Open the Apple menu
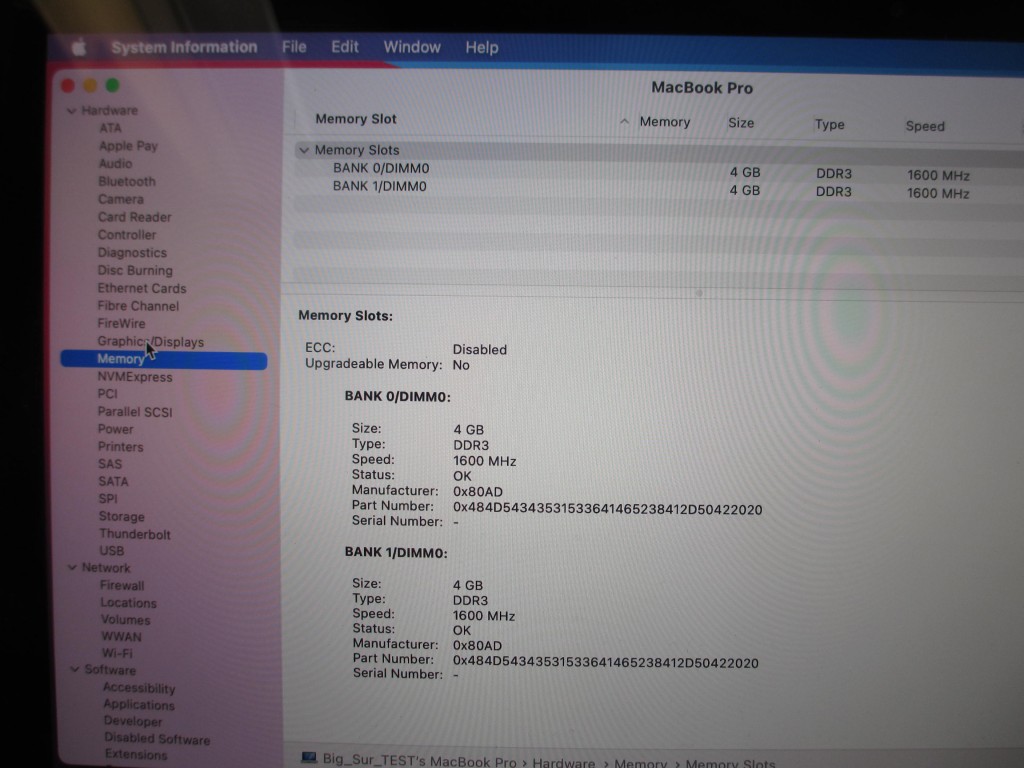This screenshot has height=768, width=1024. click(x=79, y=47)
